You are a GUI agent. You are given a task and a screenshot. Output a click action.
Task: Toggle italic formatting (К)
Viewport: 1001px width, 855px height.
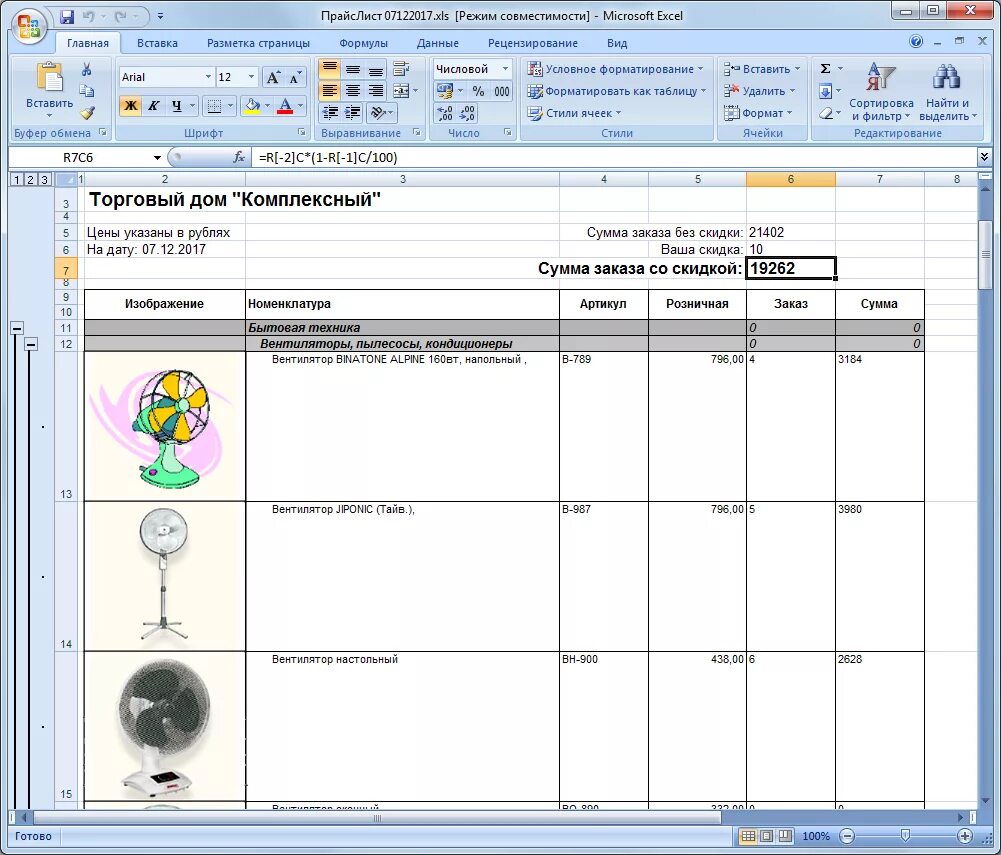point(153,105)
